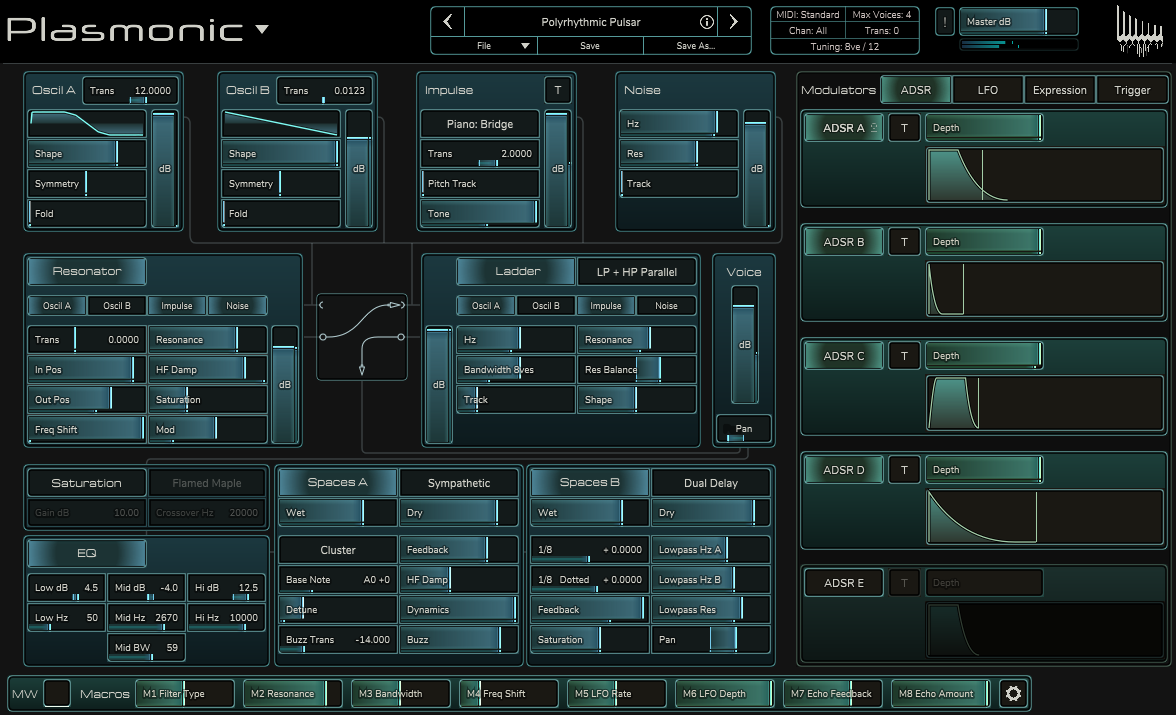The height and width of the screenshot is (715, 1176).
Task: Switch to the Expression modulators tab
Action: click(1059, 90)
